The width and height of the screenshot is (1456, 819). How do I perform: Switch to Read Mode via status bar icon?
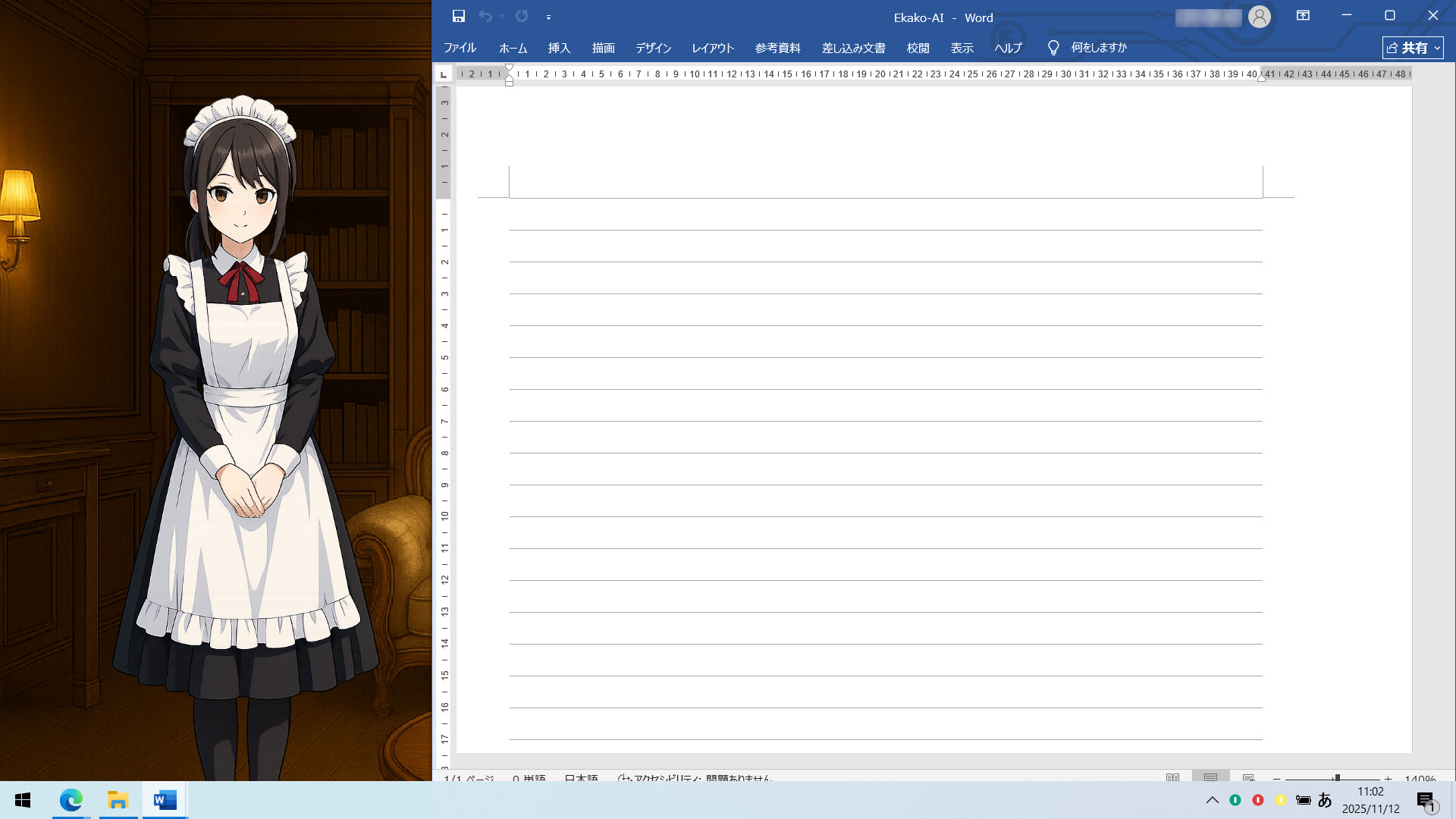(1172, 779)
